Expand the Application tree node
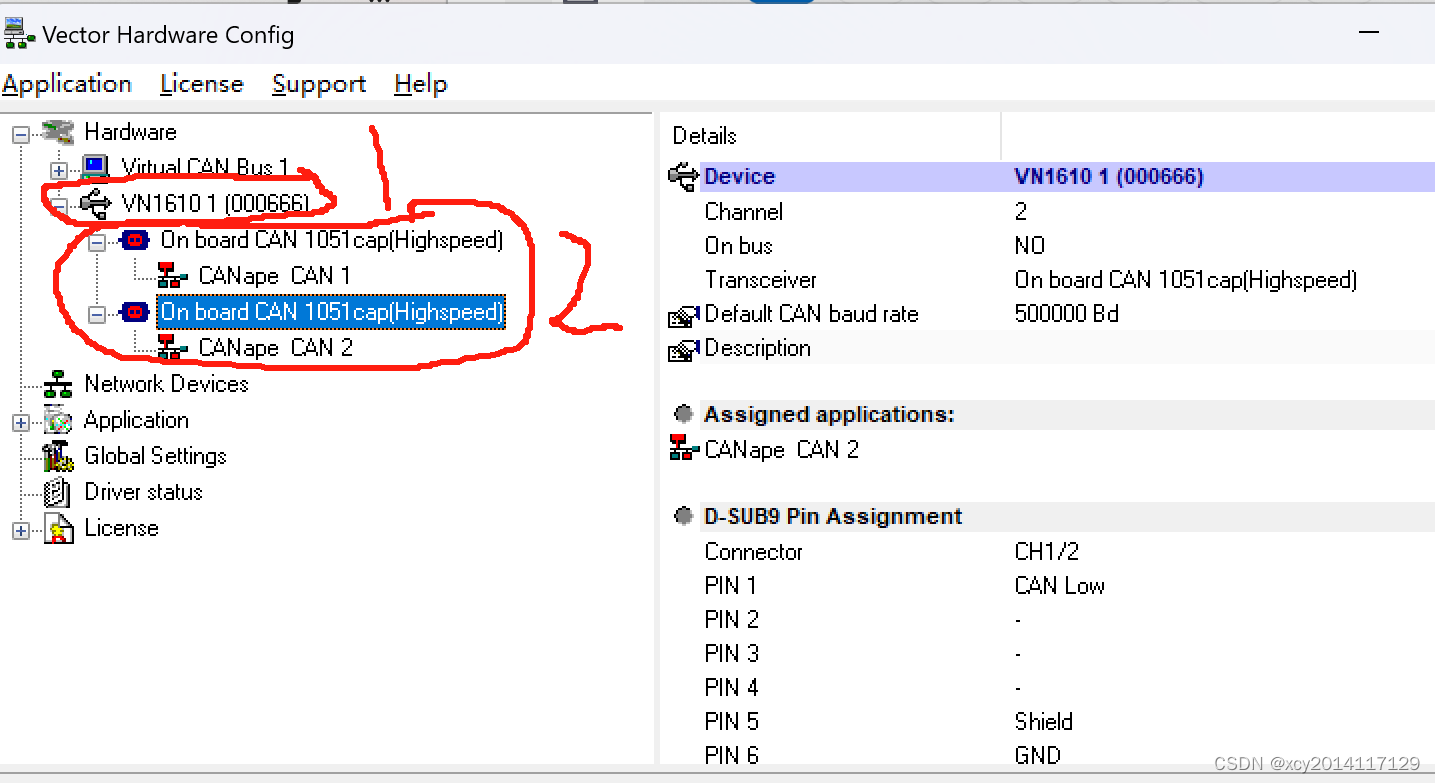This screenshot has height=783, width=1435. pyautogui.click(x=20, y=422)
